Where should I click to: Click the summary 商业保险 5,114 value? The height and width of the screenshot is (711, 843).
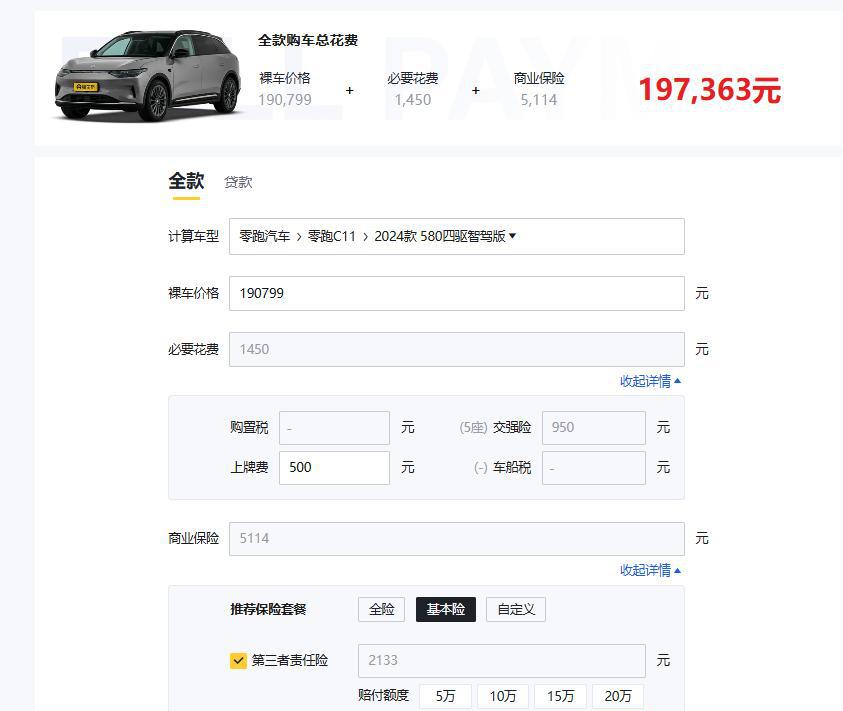539,100
